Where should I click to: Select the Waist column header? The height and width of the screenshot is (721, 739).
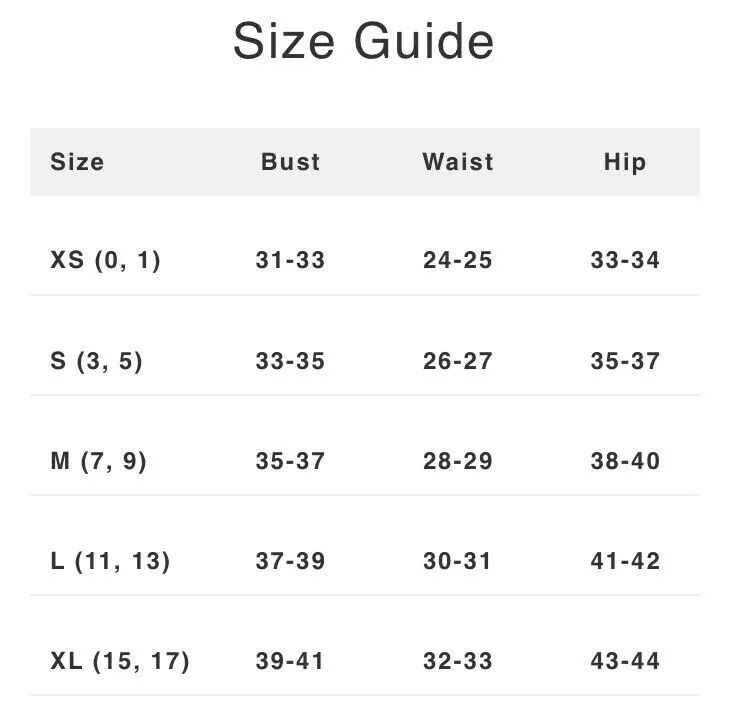pos(458,162)
